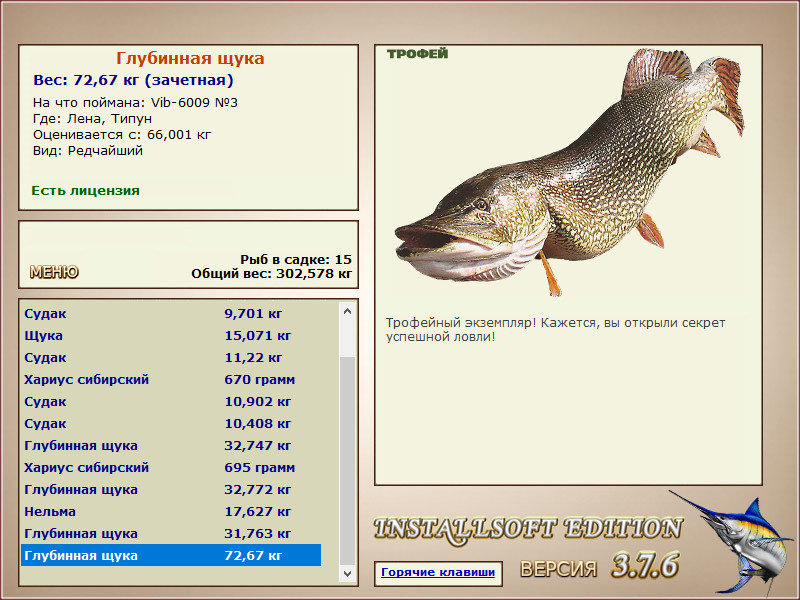The image size is (800, 600).
Task: Click the fish list scrollbar thumb
Action: 347,461
